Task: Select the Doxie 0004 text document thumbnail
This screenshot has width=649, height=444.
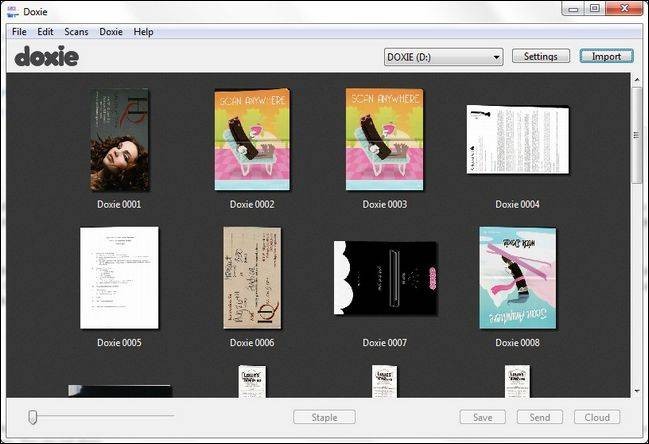Action: point(518,139)
